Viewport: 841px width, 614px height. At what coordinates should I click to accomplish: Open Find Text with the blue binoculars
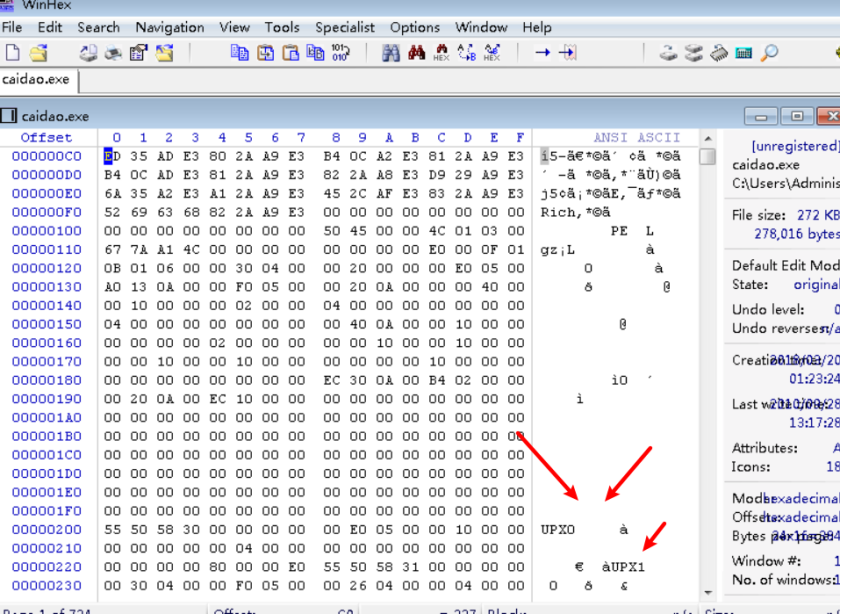[x=391, y=53]
